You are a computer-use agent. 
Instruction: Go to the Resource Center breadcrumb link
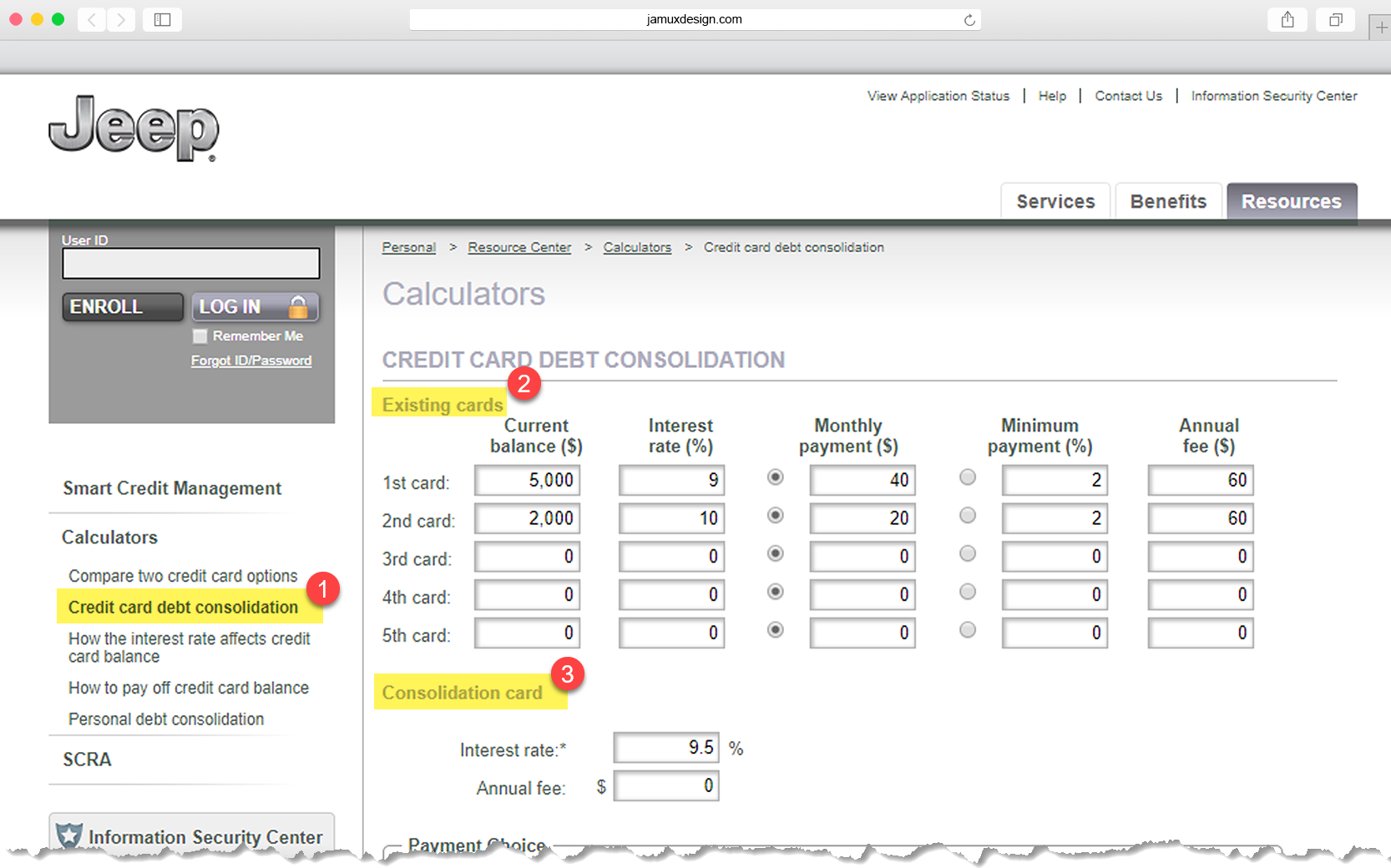pyautogui.click(x=519, y=247)
